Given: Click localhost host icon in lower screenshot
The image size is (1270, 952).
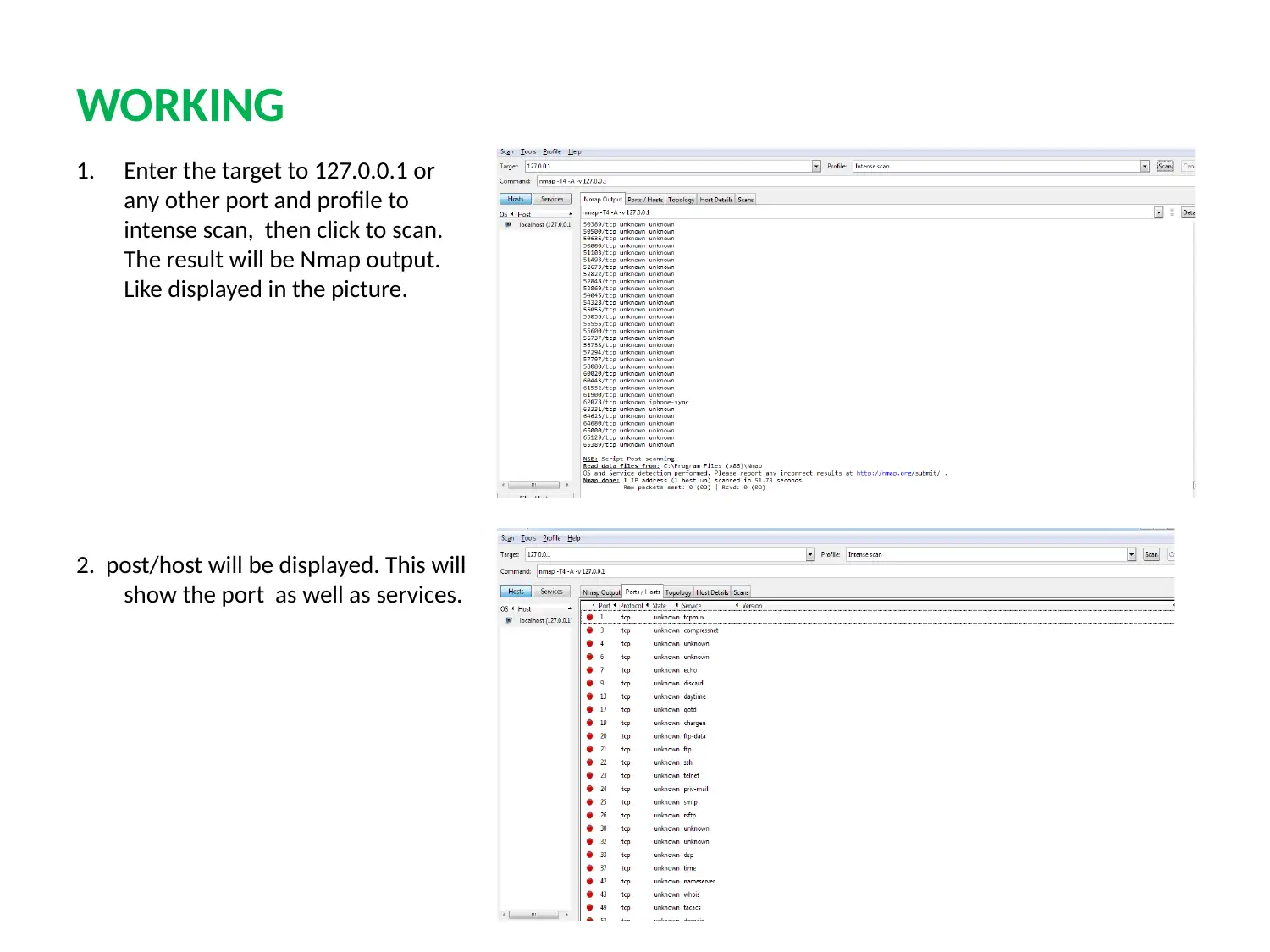Looking at the screenshot, I should [509, 621].
